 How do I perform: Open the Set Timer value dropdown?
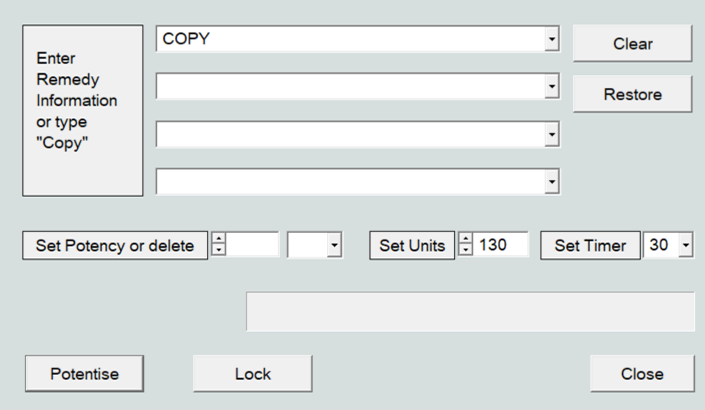[684, 245]
